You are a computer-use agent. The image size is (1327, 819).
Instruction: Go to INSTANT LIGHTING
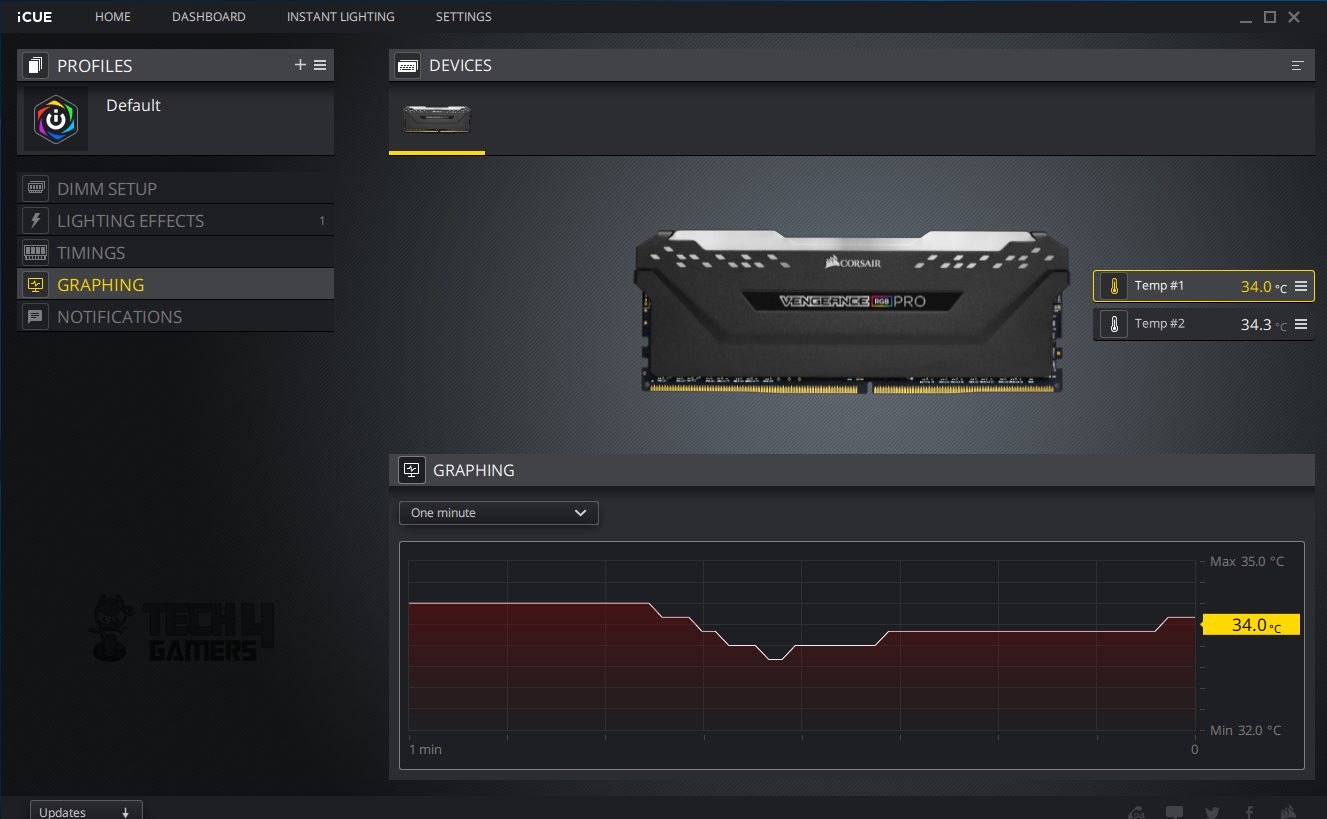[x=341, y=17]
